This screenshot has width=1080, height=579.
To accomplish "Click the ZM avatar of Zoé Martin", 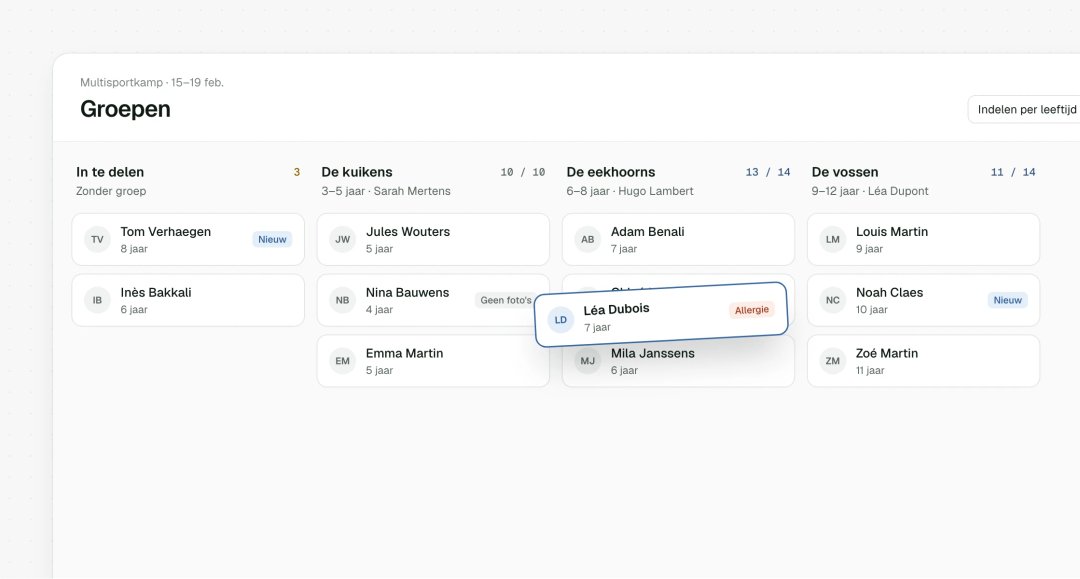I will coord(833,361).
